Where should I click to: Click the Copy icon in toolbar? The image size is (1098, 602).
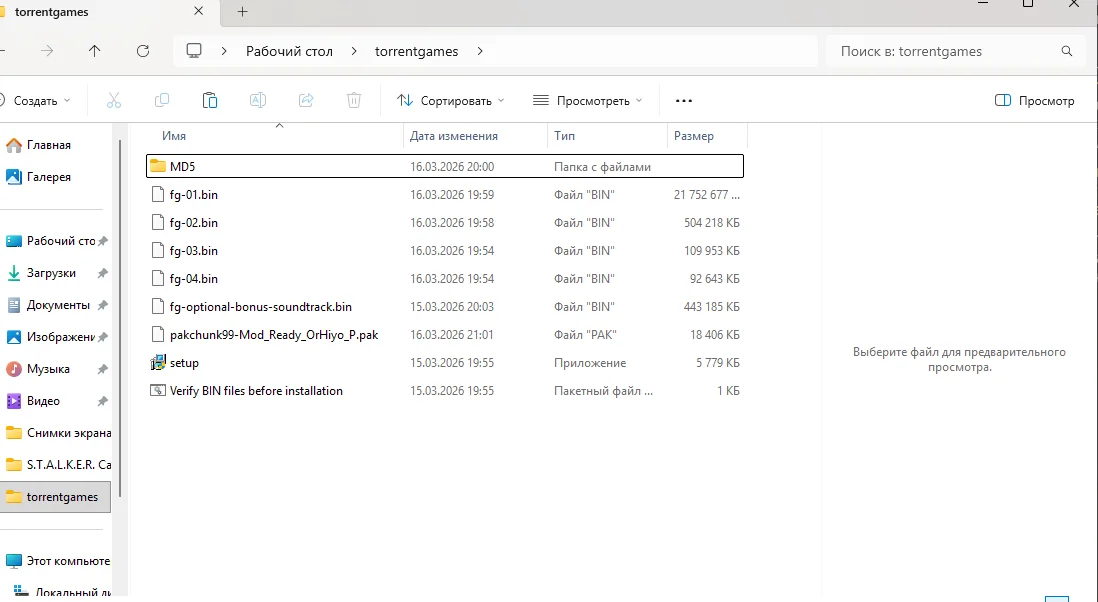coord(161,100)
